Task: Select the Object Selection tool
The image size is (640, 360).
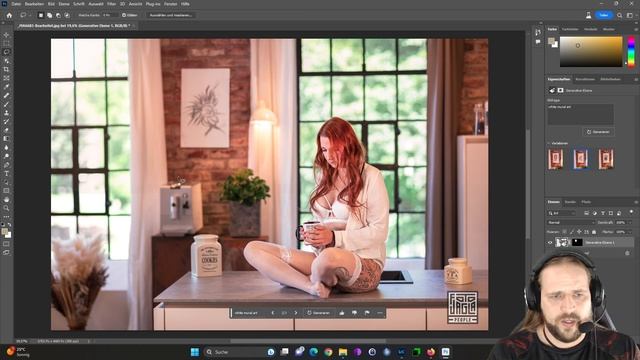Action: [6, 61]
